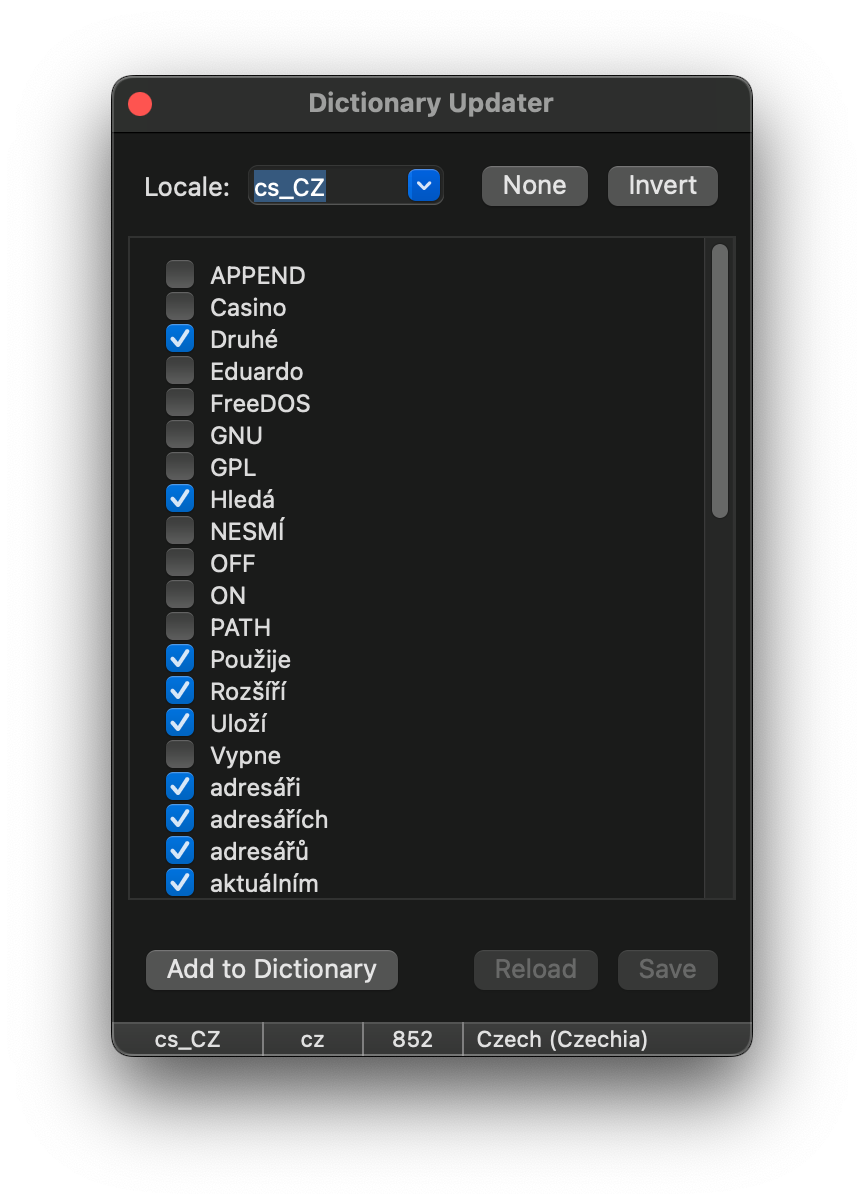Uncheck the Druhé checkbox
The image size is (864, 1204).
180,339
